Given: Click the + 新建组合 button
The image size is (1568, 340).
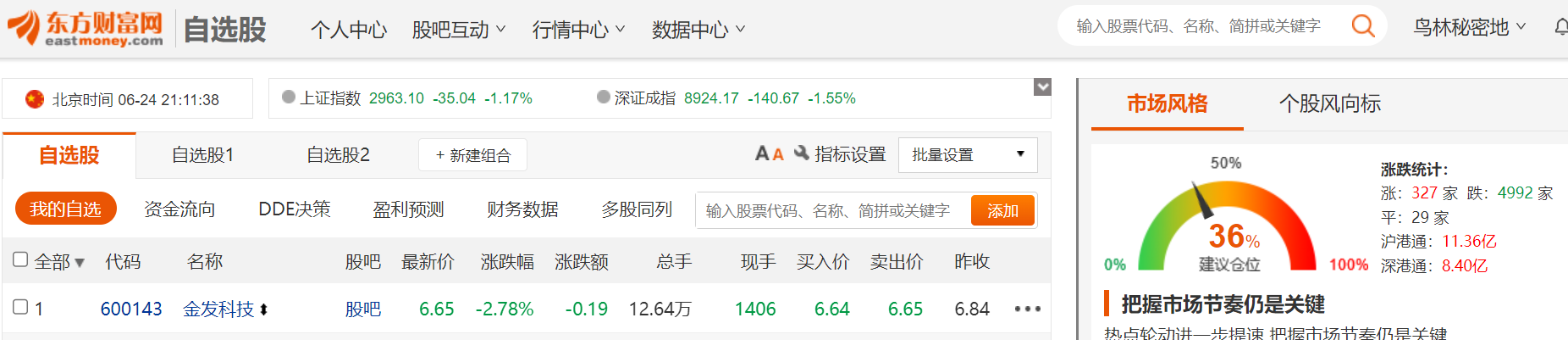Looking at the screenshot, I should click(x=472, y=155).
